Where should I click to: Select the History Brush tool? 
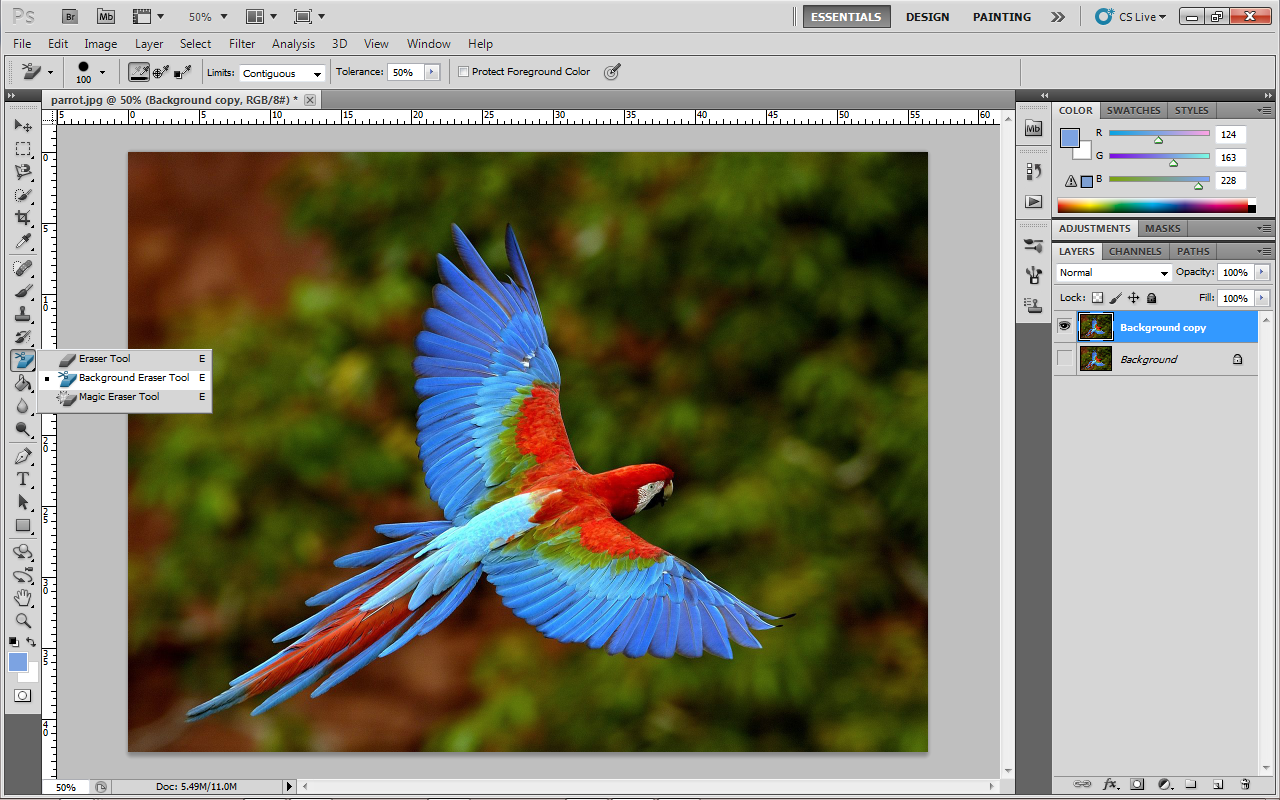point(23,337)
